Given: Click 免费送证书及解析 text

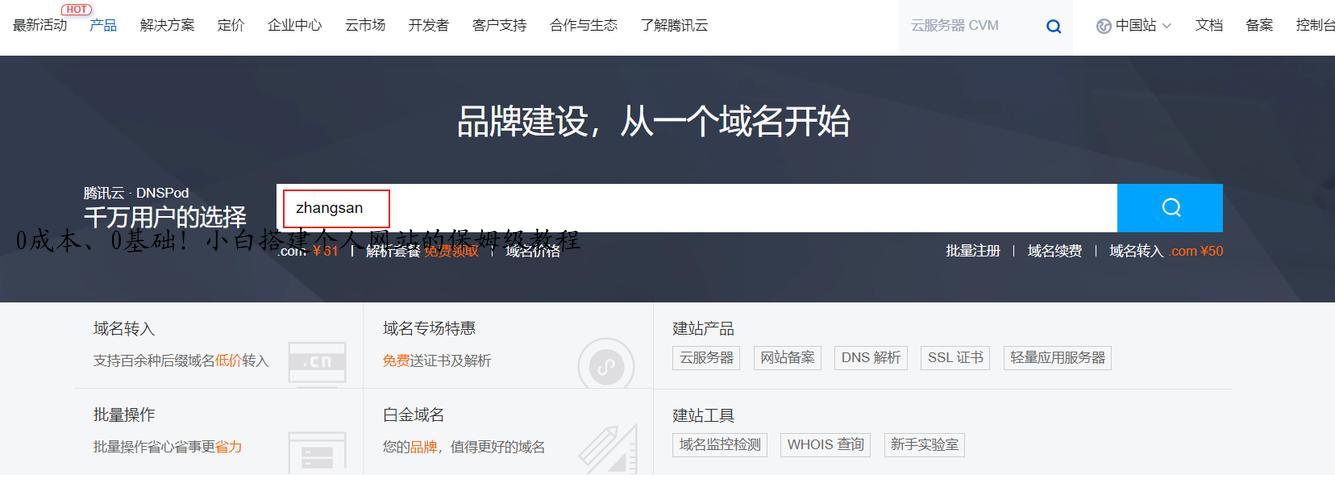Looking at the screenshot, I should click(x=437, y=361).
